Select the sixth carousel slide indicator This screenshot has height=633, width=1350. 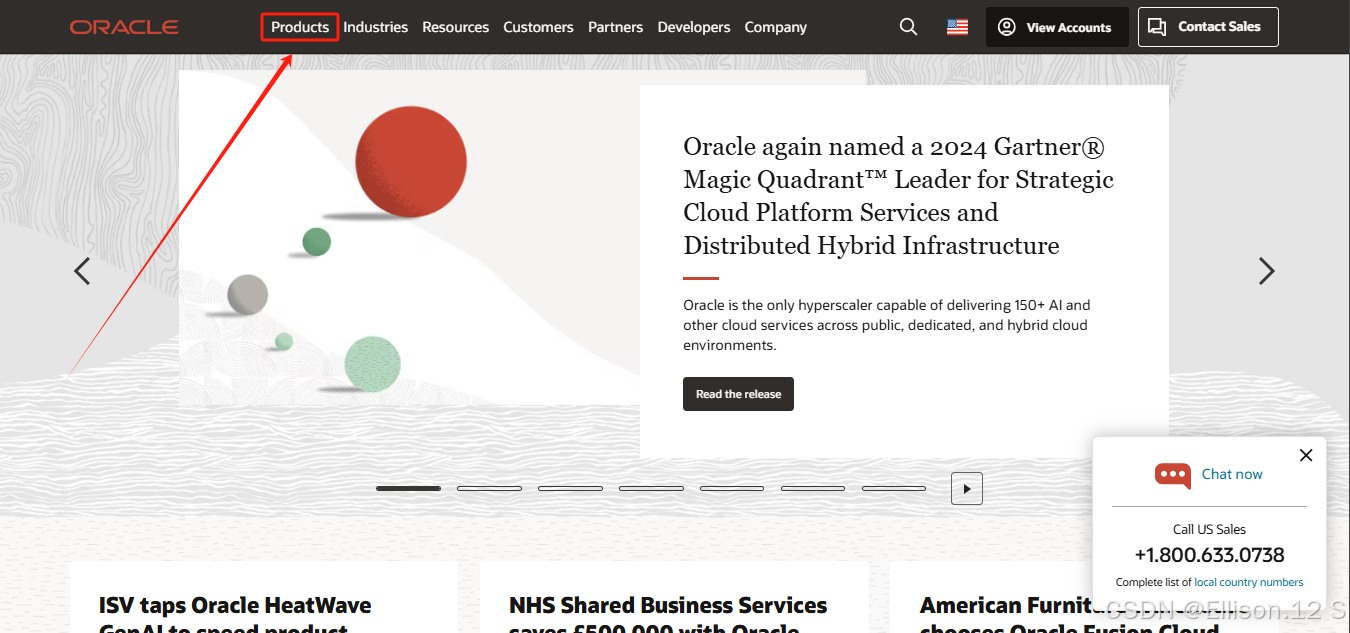coord(813,488)
